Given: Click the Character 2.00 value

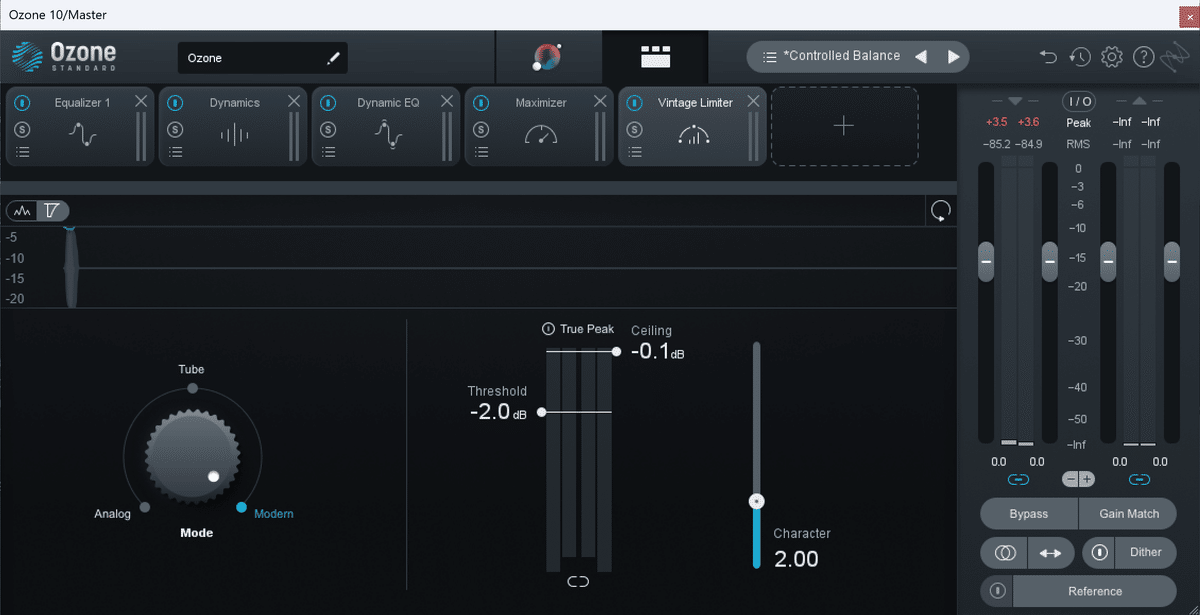Looking at the screenshot, I should (796, 559).
